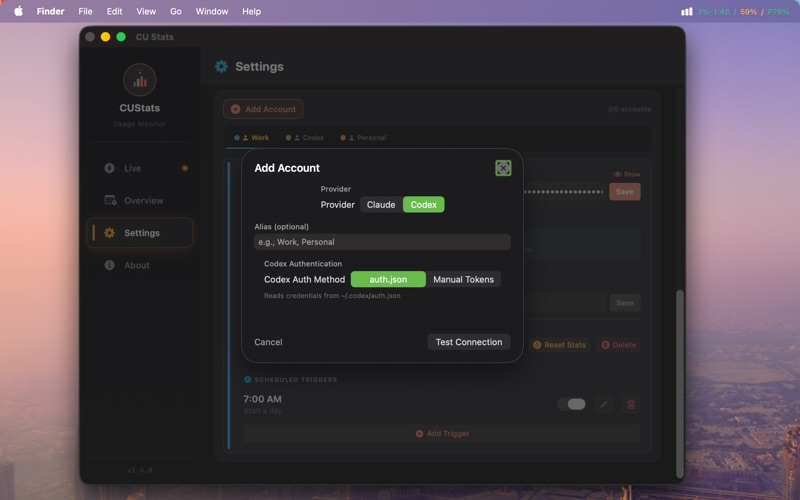Open the View menu
The image size is (800, 500).
click(146, 11)
